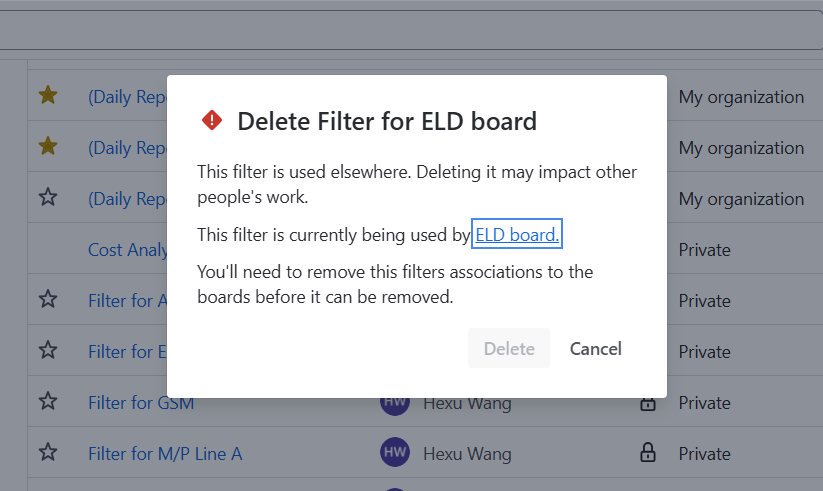
Task: Click Private label in M/P Line A row
Action: [705, 454]
